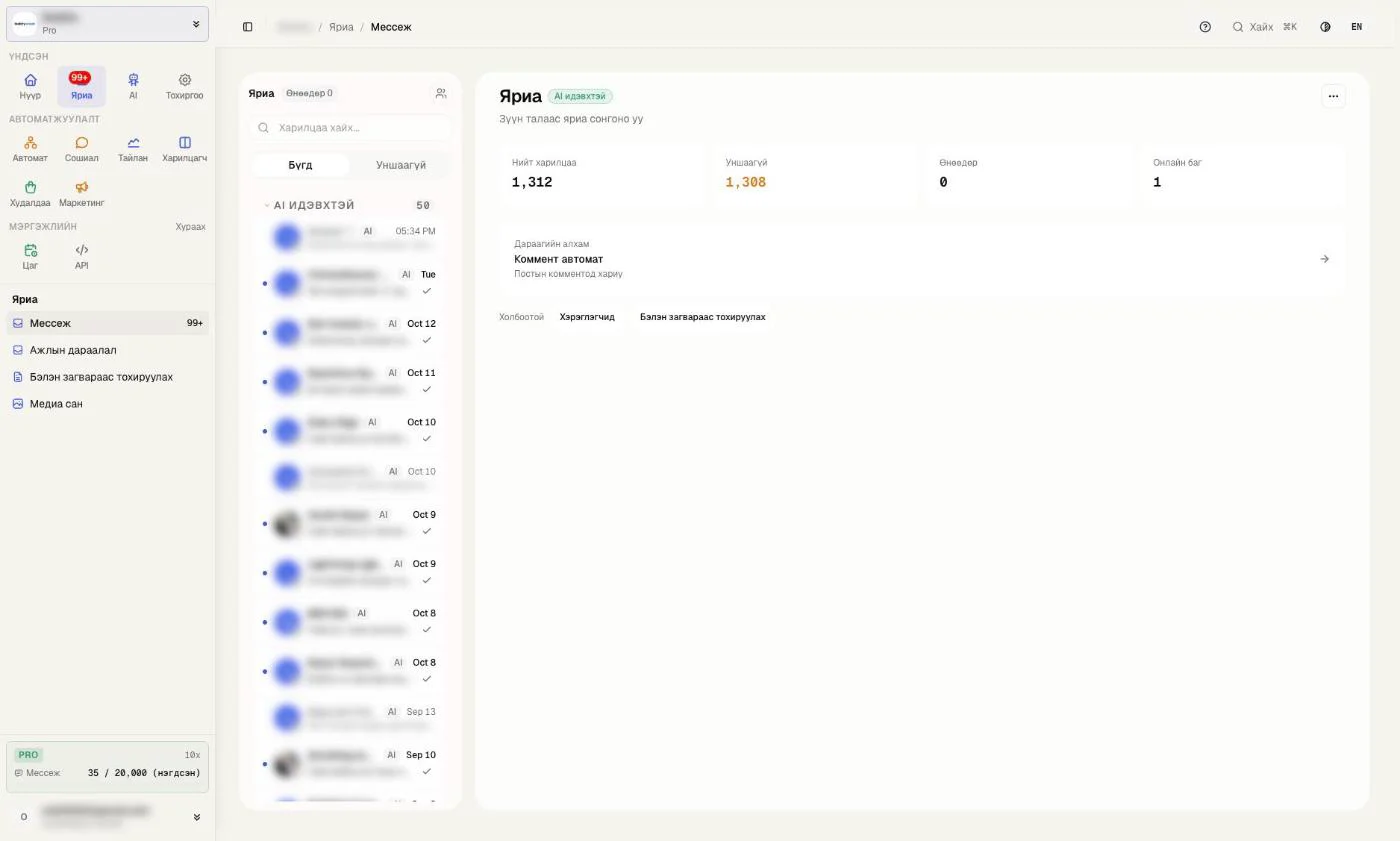Open the Маркетинг megaphone icon

click(x=81, y=194)
